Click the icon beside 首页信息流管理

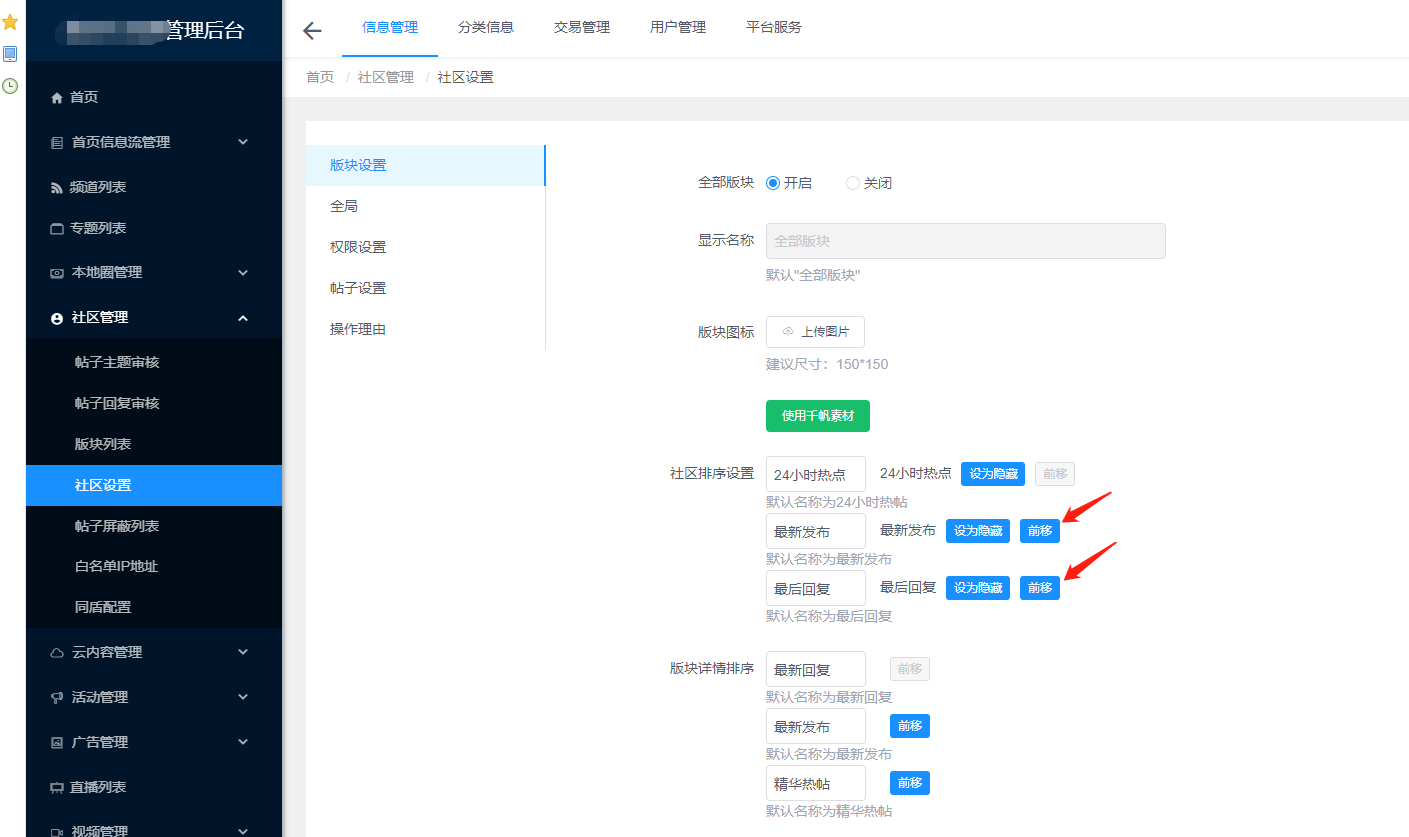pyautogui.click(x=57, y=143)
